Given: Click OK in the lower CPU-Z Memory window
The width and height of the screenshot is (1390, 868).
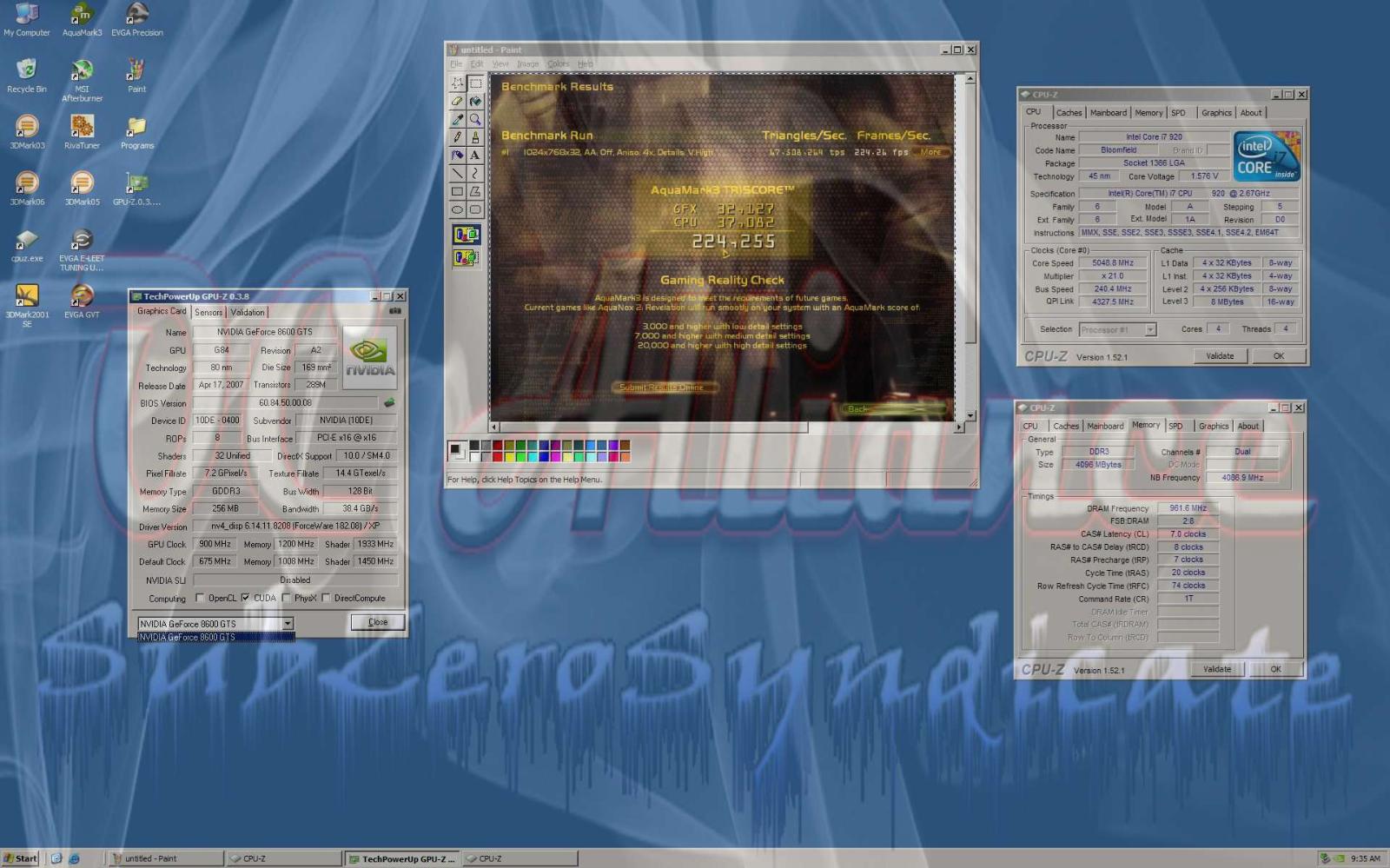Looking at the screenshot, I should click(x=1275, y=669).
